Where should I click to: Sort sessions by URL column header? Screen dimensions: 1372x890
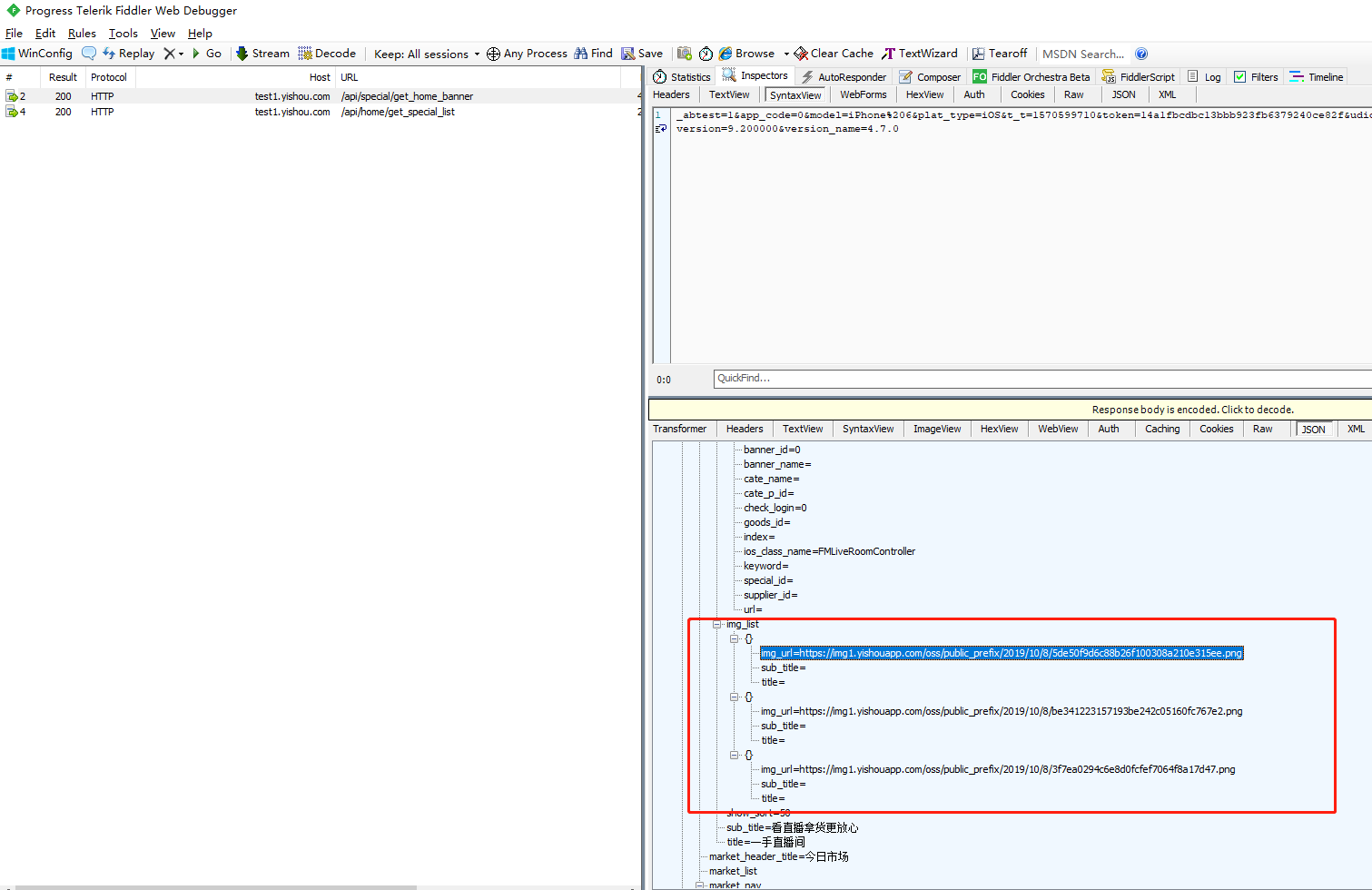[479, 77]
